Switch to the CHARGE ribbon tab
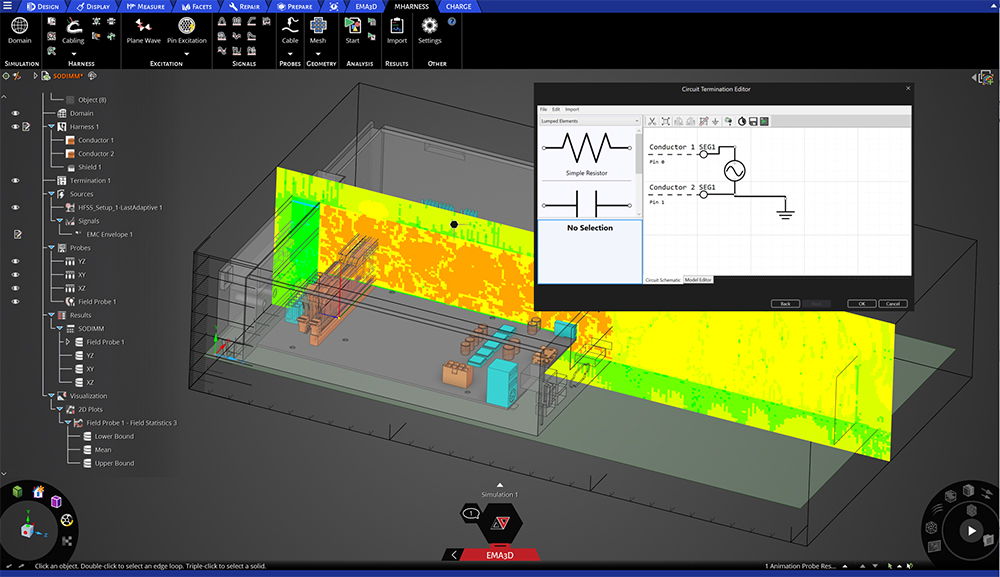The width and height of the screenshot is (1000, 577). [x=459, y=6]
